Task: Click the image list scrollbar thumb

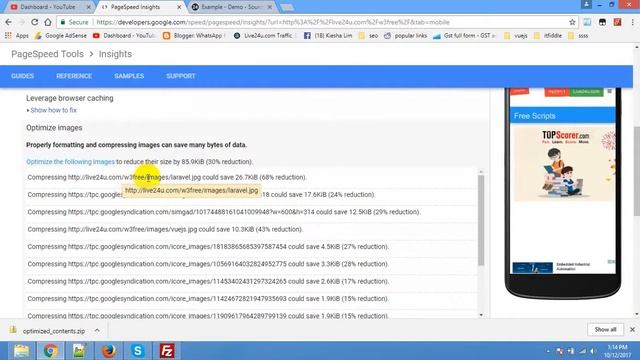Action: pyautogui.click(x=481, y=220)
